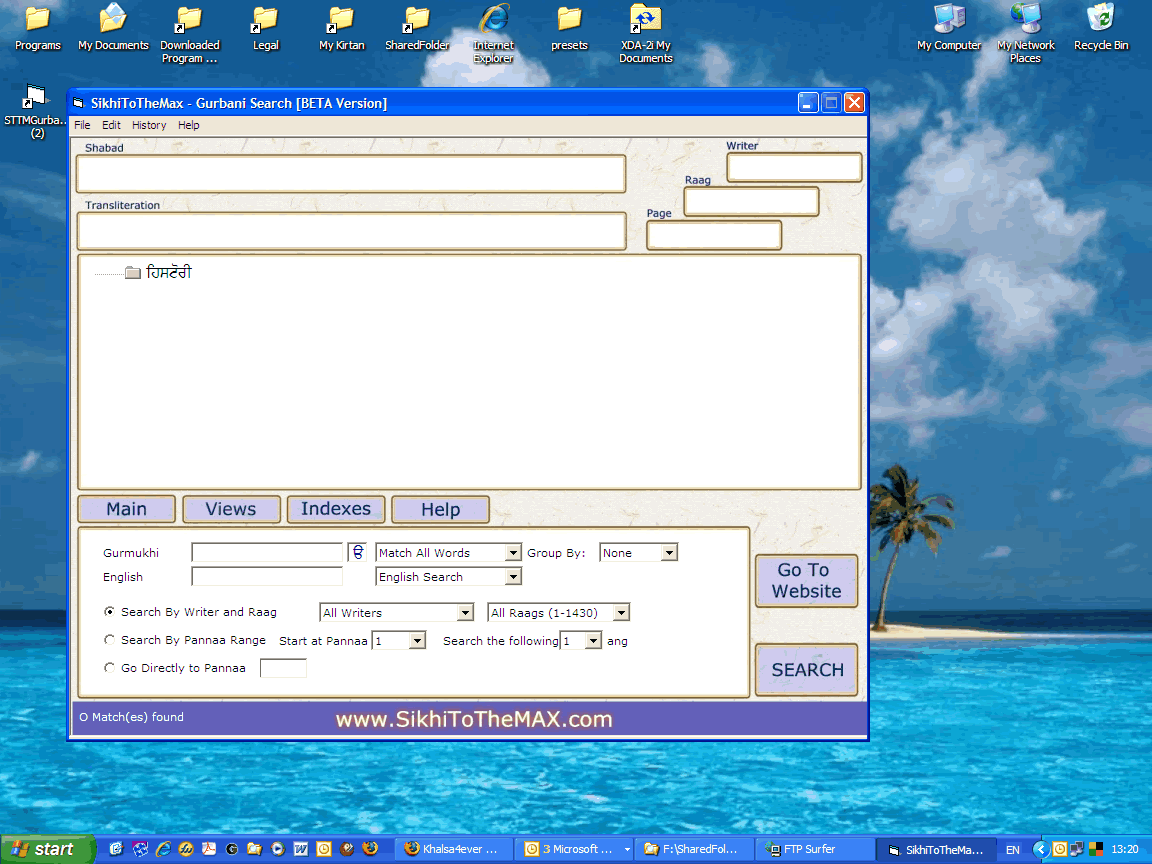Click the Go Directly to Pannaa field
1152x864 pixels.
coord(283,669)
